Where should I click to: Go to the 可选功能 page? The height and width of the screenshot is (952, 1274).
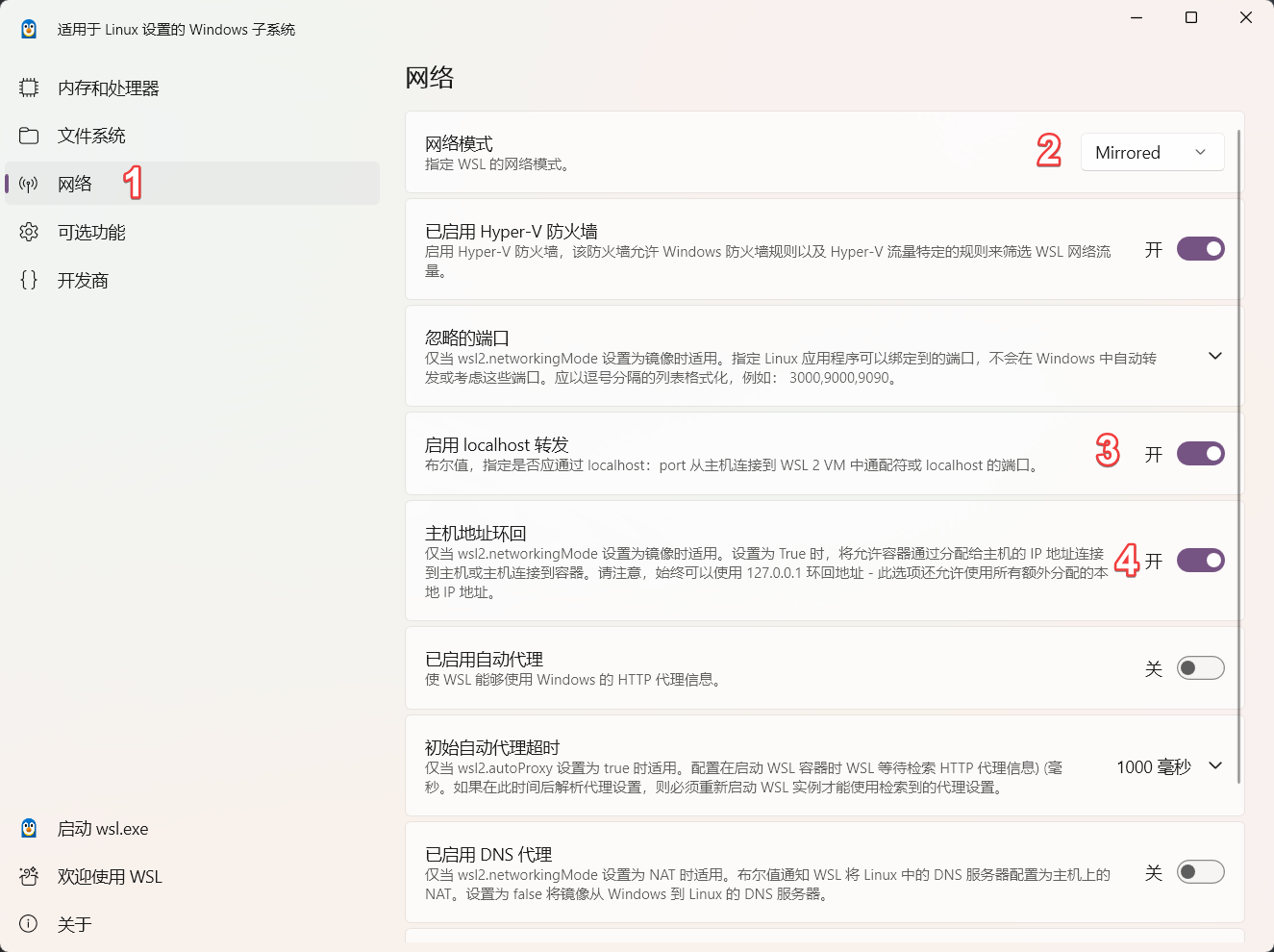(x=192, y=232)
